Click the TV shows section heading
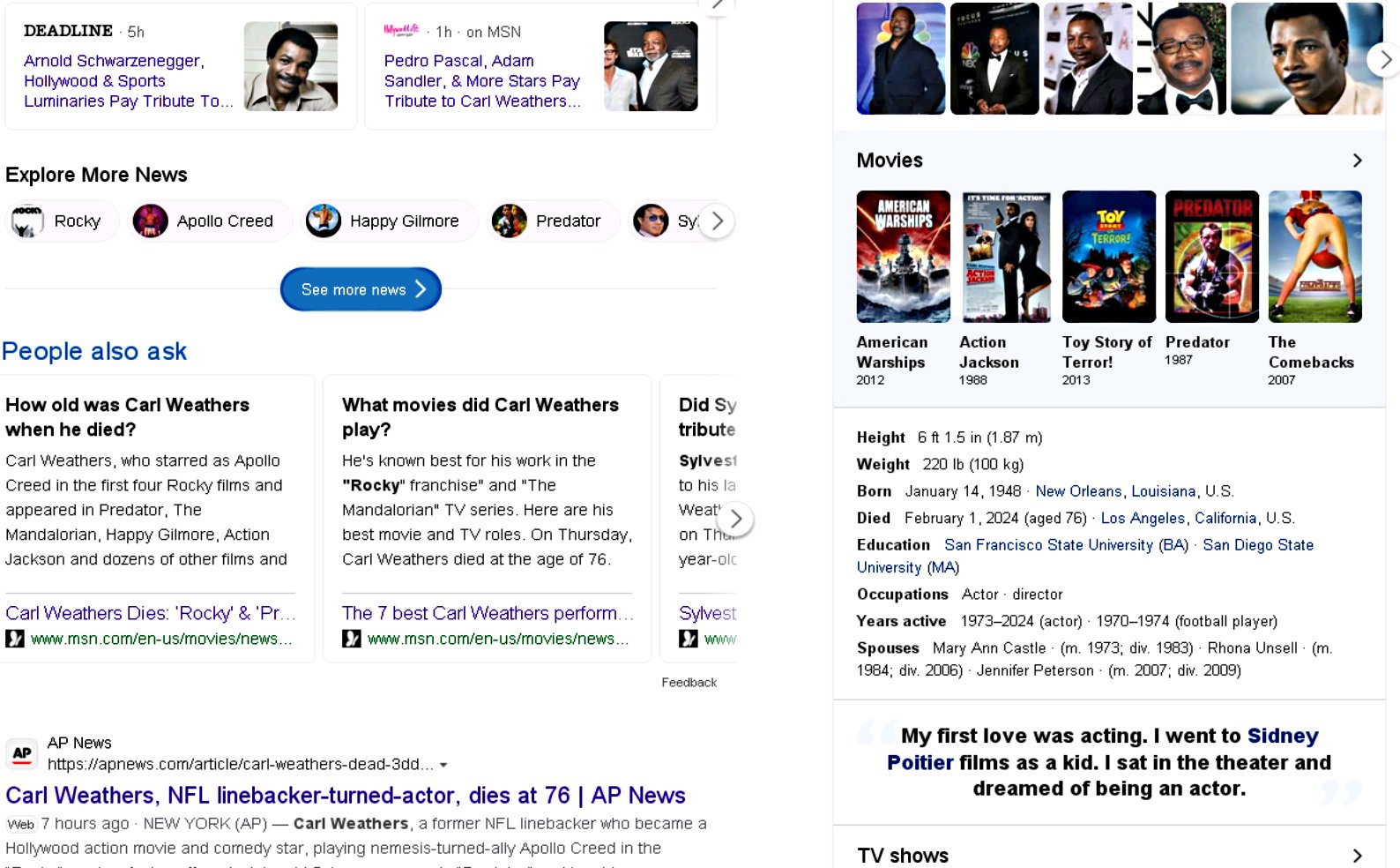This screenshot has height=868, width=1400. (903, 856)
